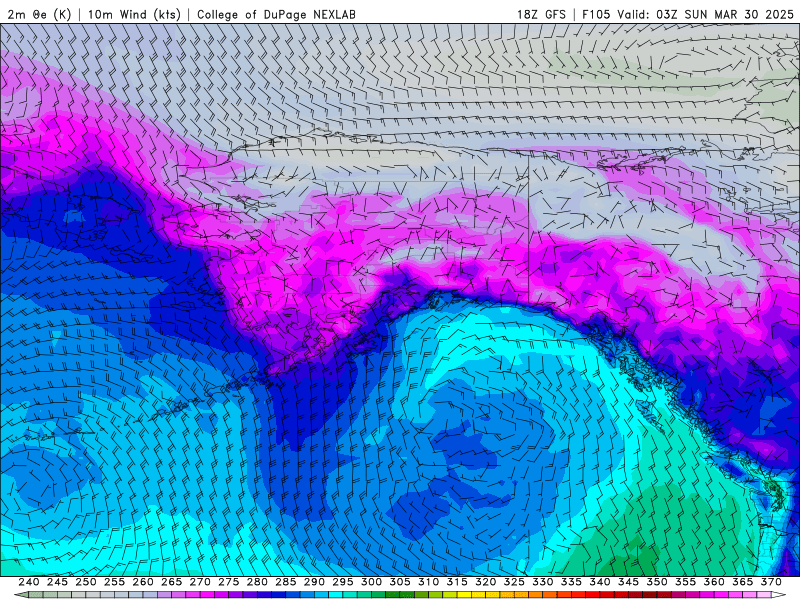Click the 260 color scale label

point(143,582)
